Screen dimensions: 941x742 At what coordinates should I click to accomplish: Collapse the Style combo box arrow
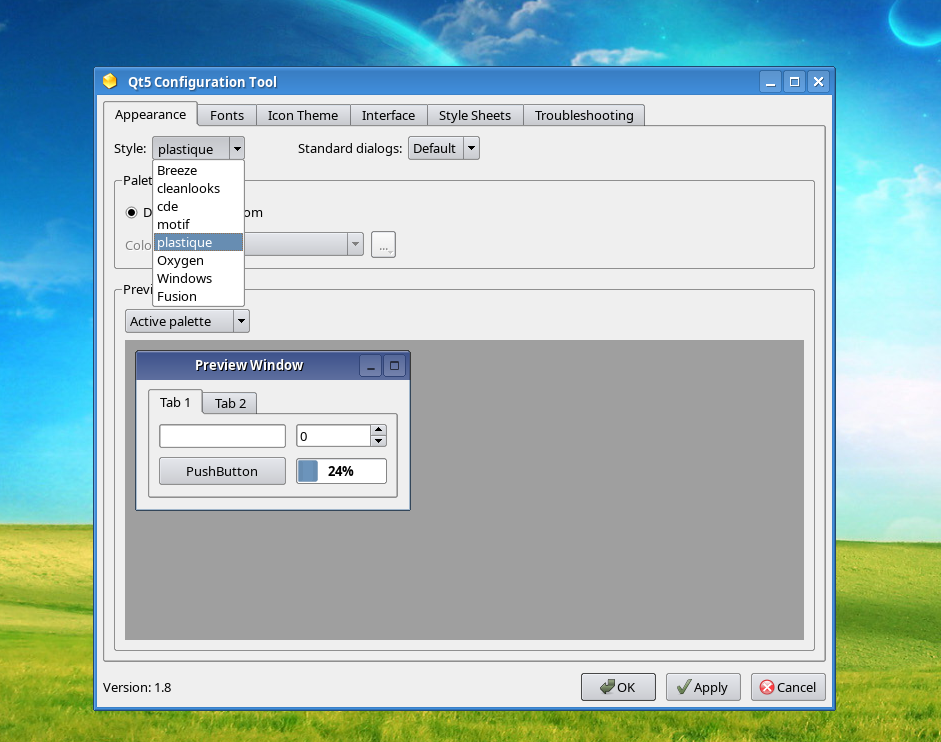tap(237, 148)
